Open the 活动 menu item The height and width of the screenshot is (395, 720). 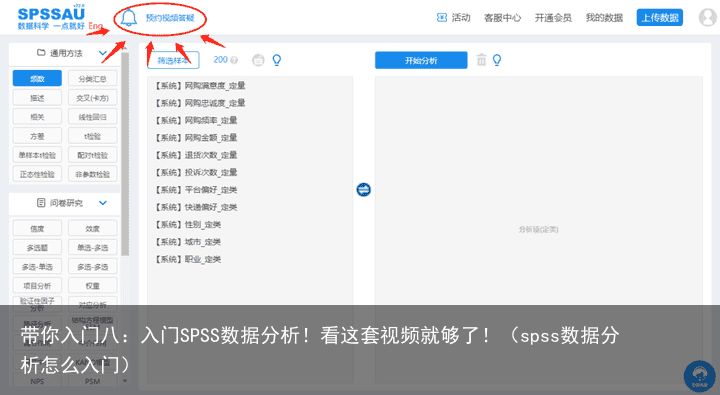pos(461,18)
